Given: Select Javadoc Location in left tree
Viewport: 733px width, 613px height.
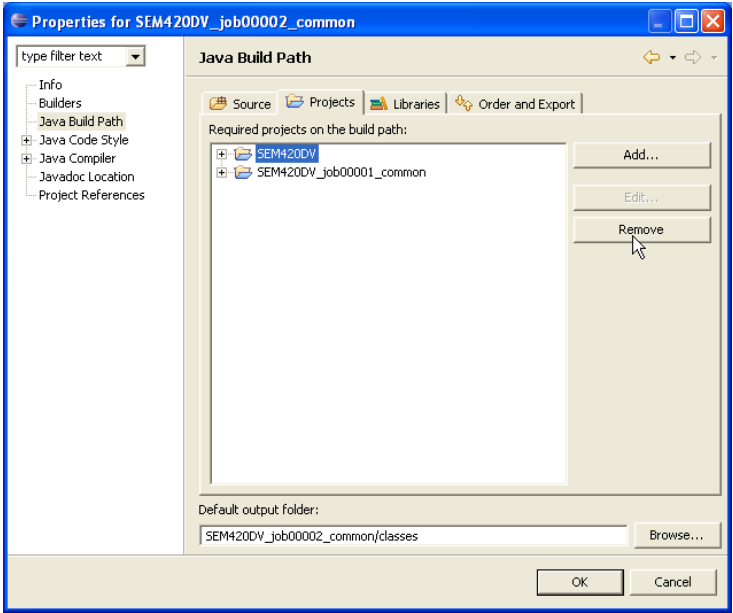Looking at the screenshot, I should click(86, 177).
